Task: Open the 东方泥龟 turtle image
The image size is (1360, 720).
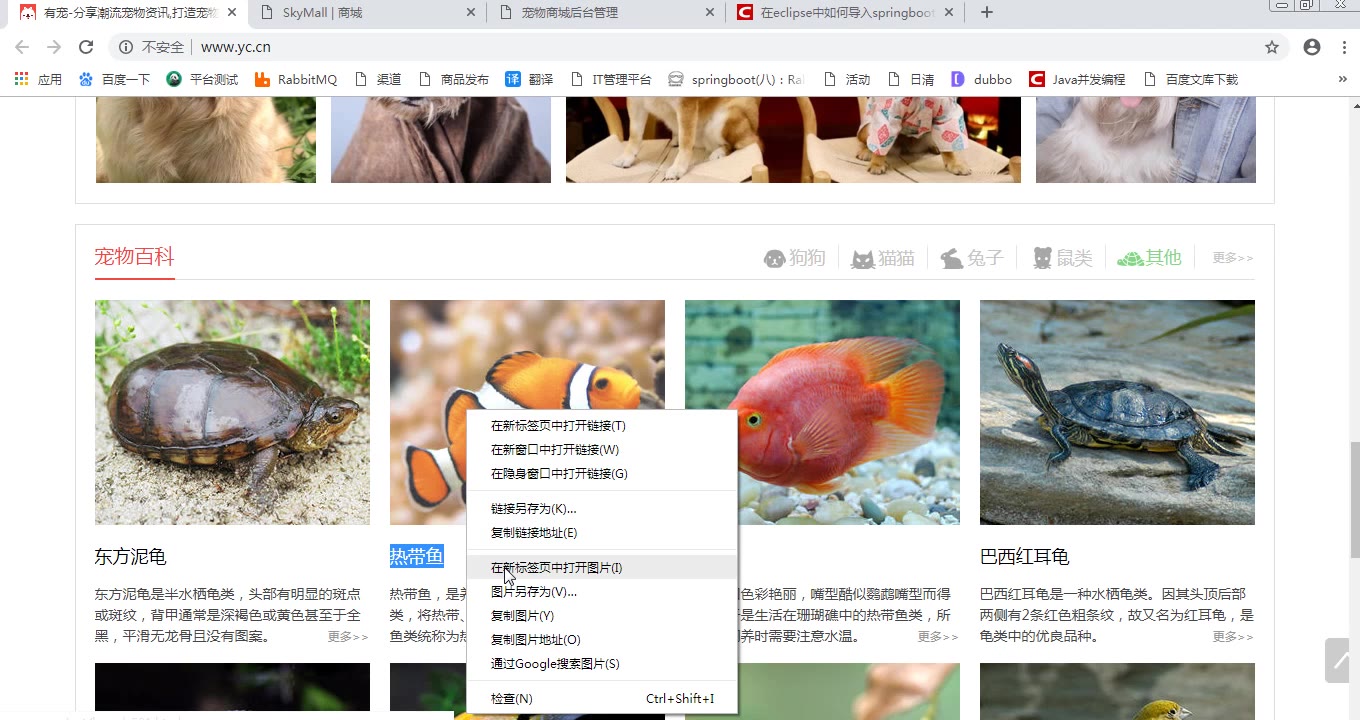Action: point(232,412)
